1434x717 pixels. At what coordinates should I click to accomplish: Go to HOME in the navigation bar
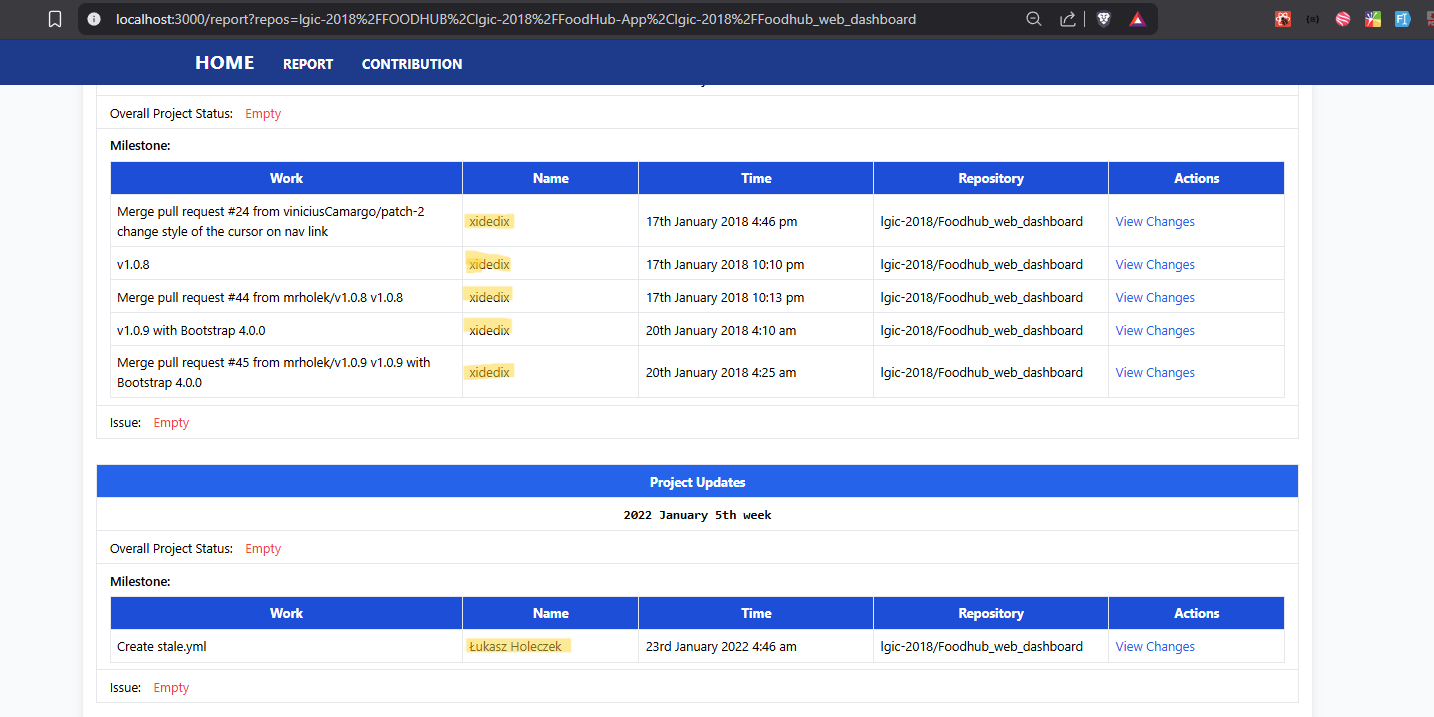tap(224, 63)
